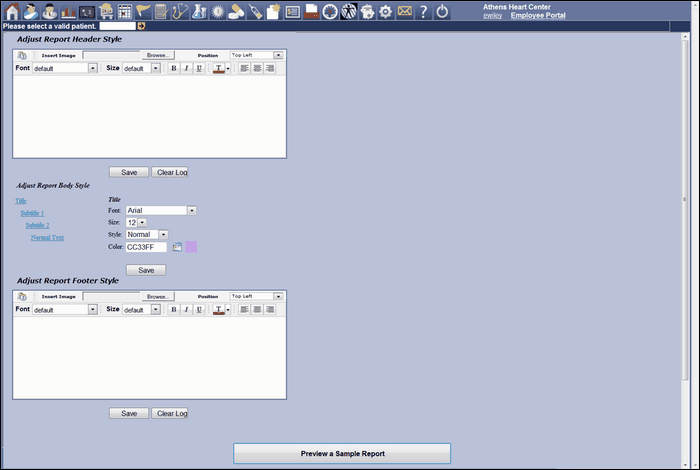Select Title in body style tree
700x470 pixels.
pyautogui.click(x=21, y=201)
